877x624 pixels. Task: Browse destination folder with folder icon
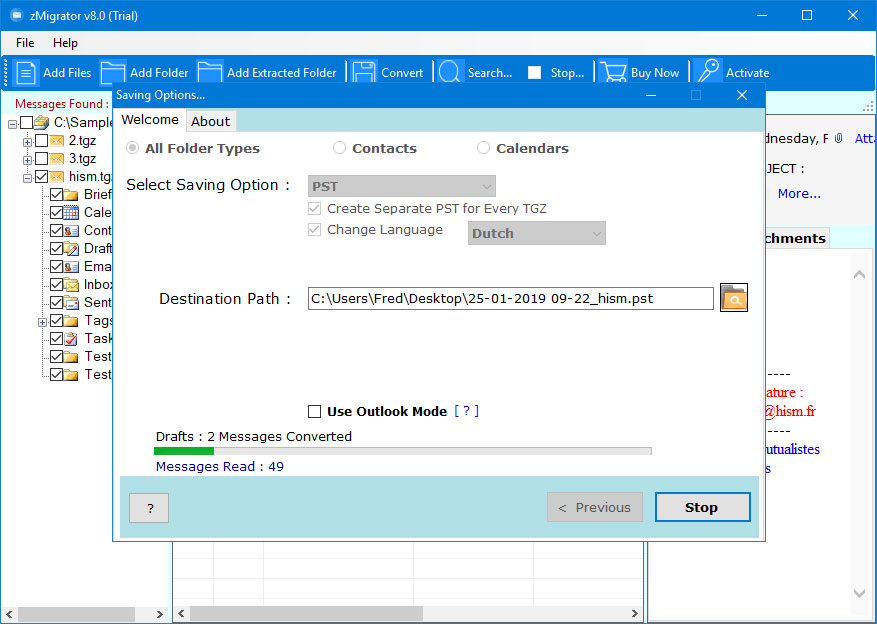(x=734, y=298)
